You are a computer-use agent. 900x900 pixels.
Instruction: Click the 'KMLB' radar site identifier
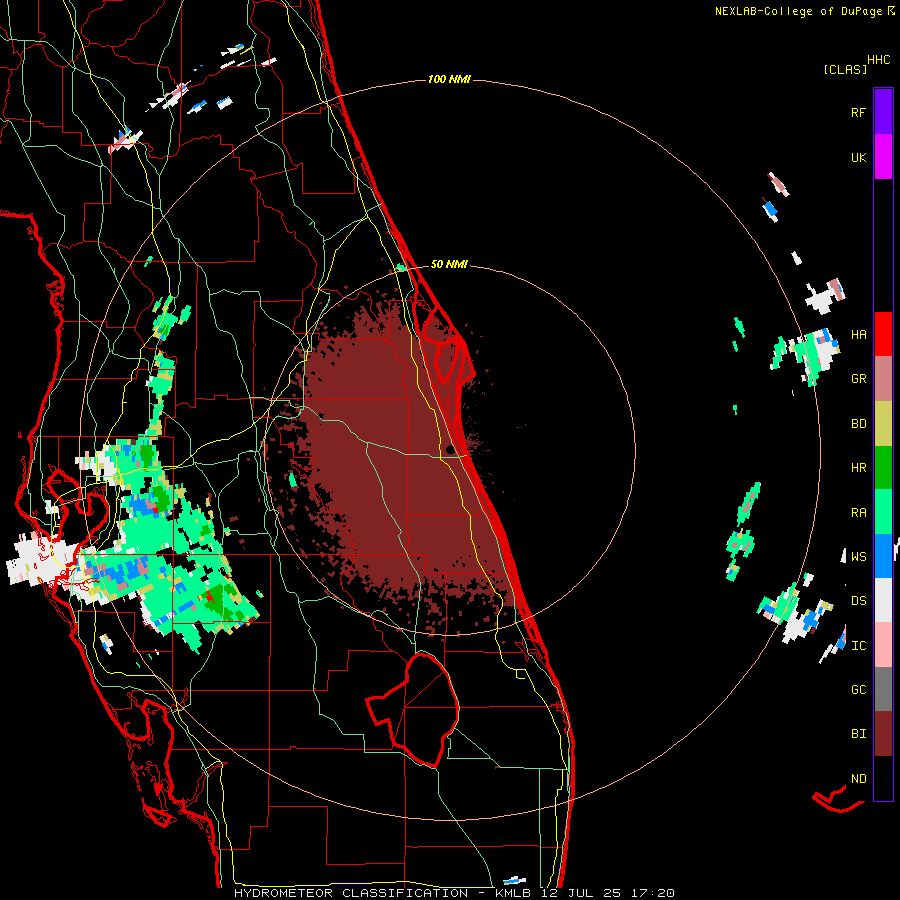(x=513, y=893)
